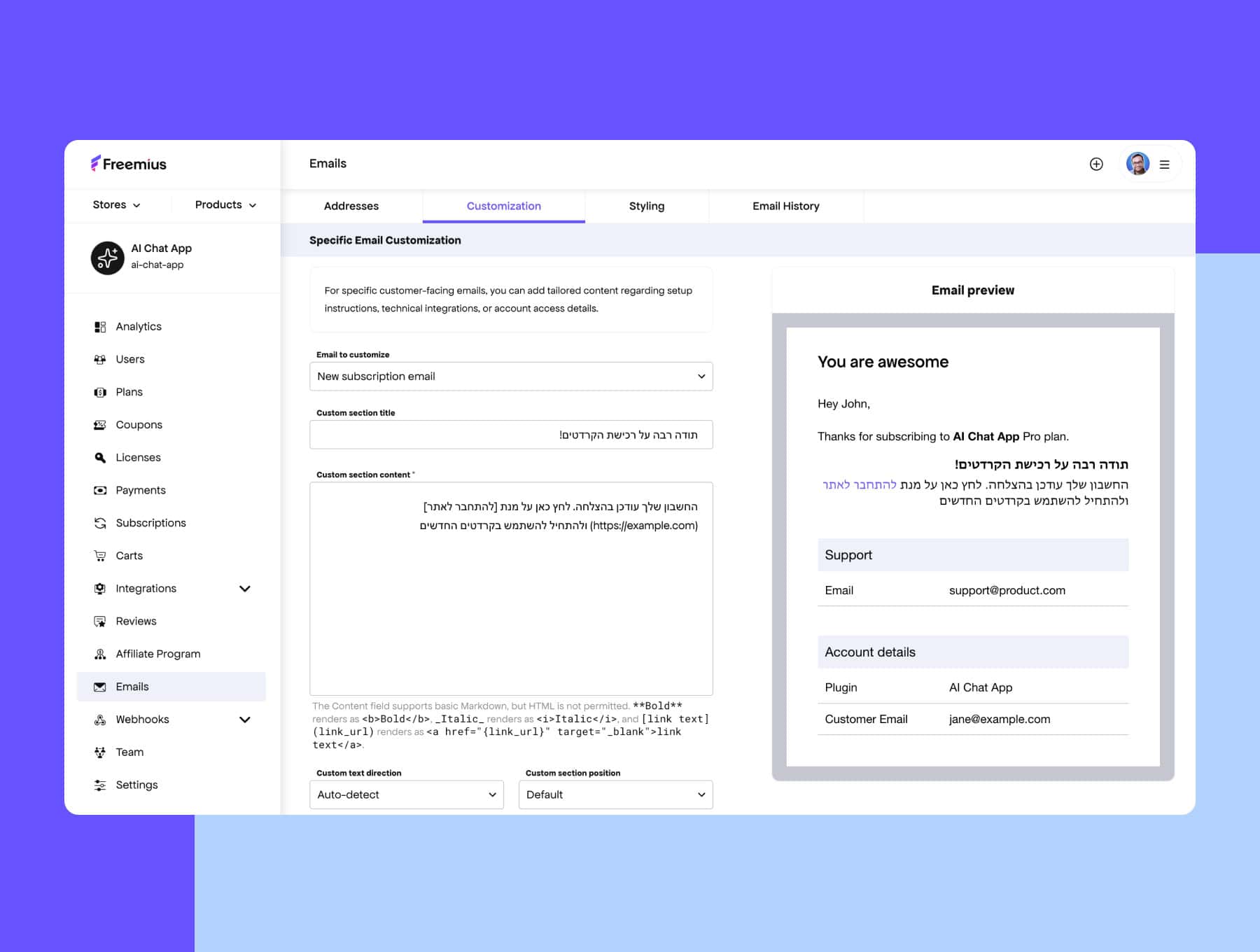Screen dimensions: 1260x952
Task: Click the Integrations icon in sidebar
Action: [x=100, y=589]
